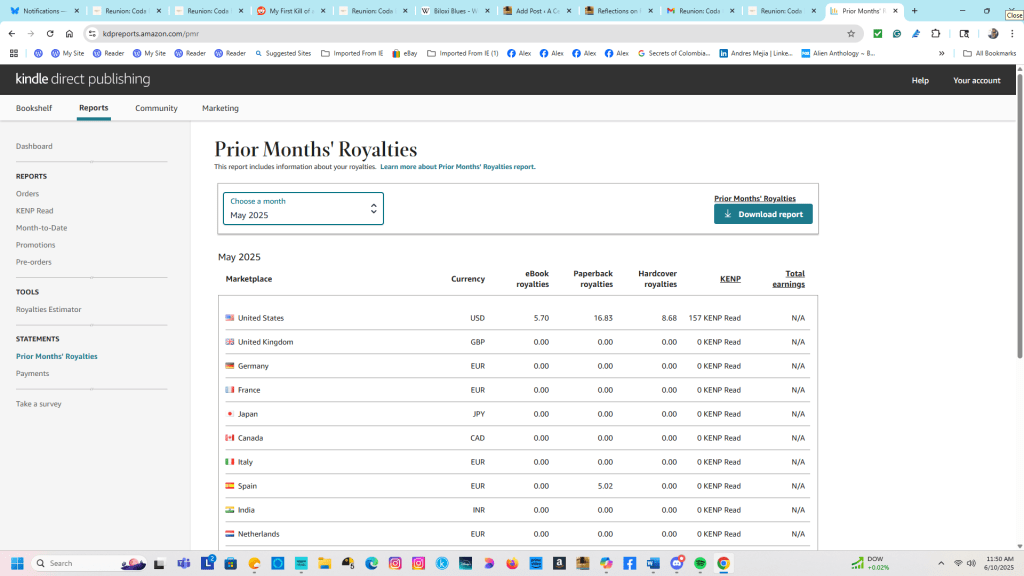Screen dimensions: 1024x576
Task: Open Spotify from the taskbar
Action: tap(700, 563)
